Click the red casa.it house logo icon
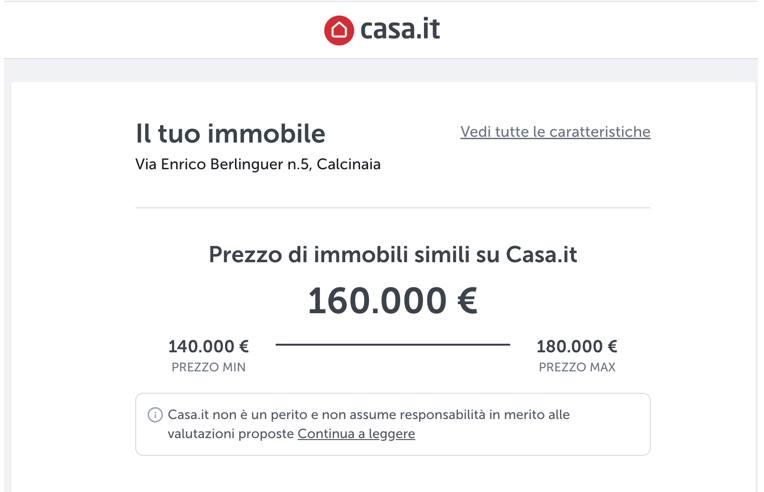This screenshot has width=764, height=492. point(339,30)
